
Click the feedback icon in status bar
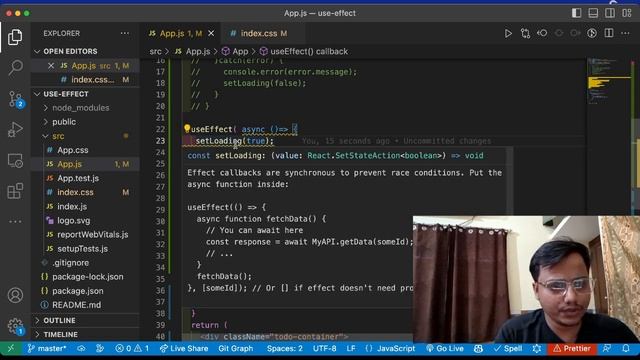[x=607, y=349]
